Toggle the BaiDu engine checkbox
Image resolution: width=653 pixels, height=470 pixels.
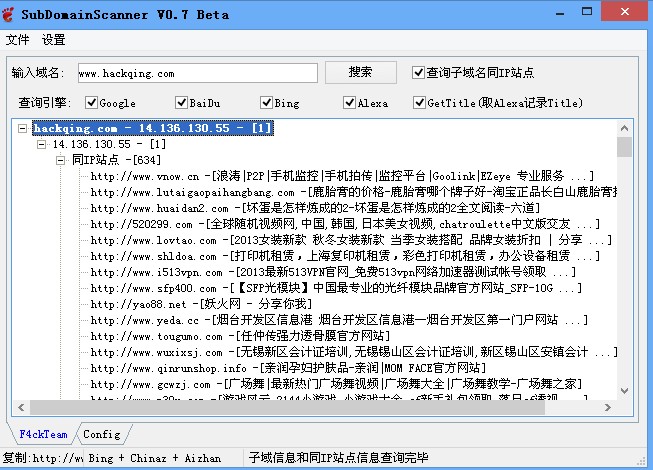click(x=181, y=102)
